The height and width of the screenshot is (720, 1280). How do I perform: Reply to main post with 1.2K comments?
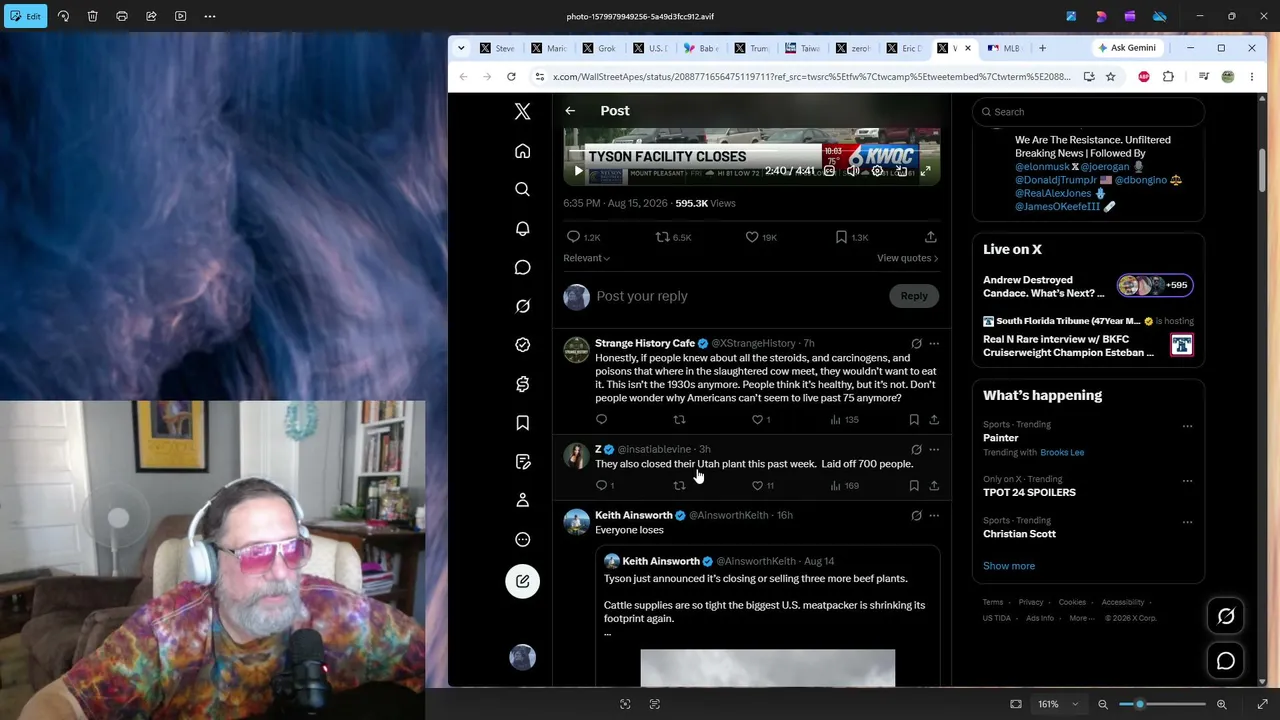click(584, 237)
